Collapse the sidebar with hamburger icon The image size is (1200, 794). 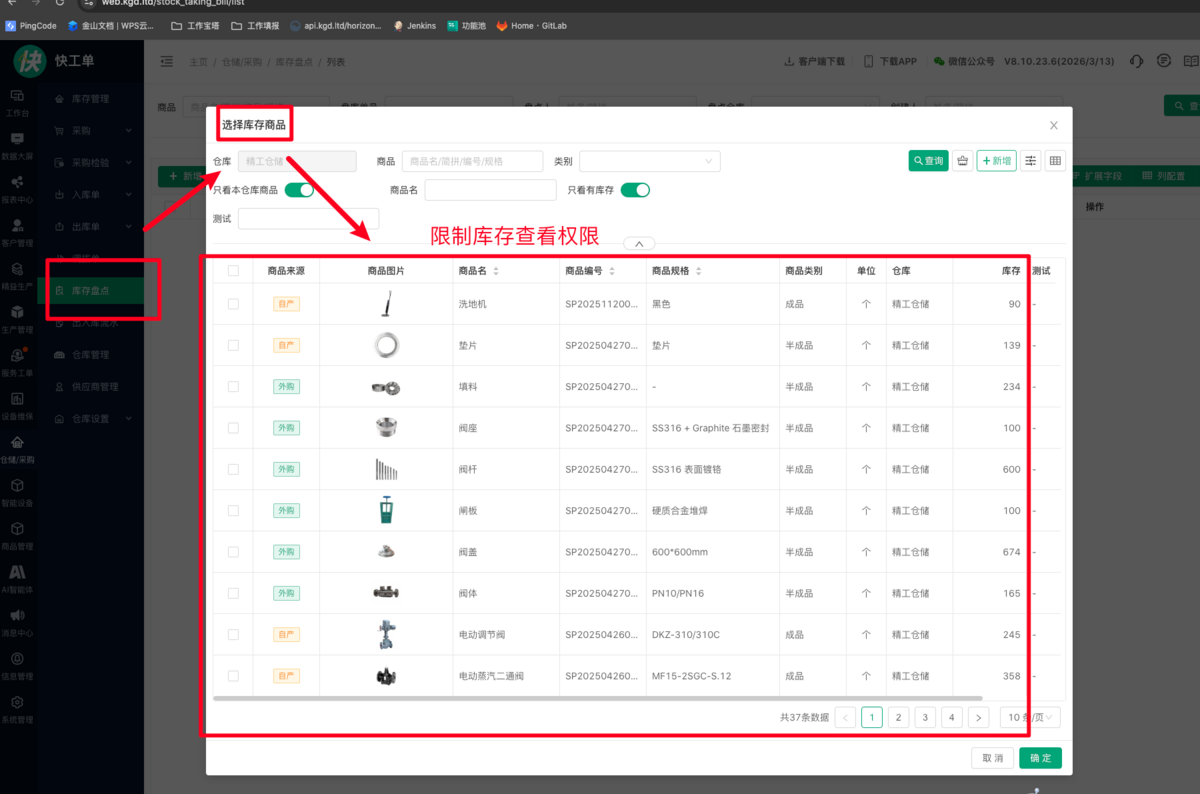(166, 62)
